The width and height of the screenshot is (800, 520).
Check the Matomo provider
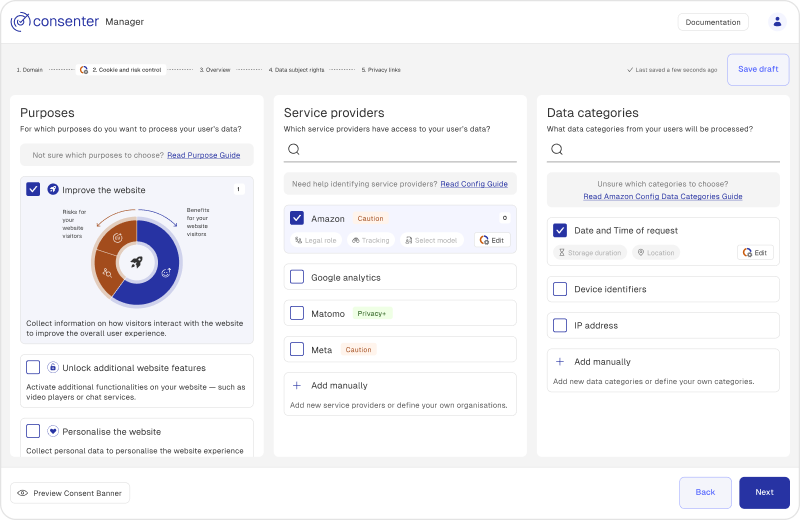297,313
